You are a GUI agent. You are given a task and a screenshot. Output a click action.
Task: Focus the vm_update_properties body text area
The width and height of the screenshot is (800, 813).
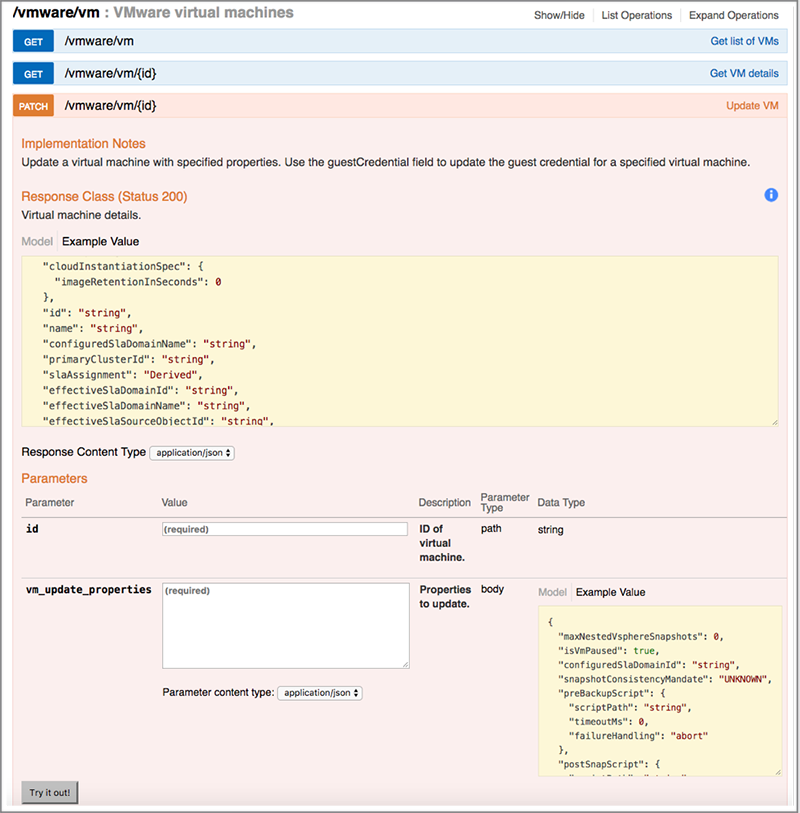click(286, 626)
